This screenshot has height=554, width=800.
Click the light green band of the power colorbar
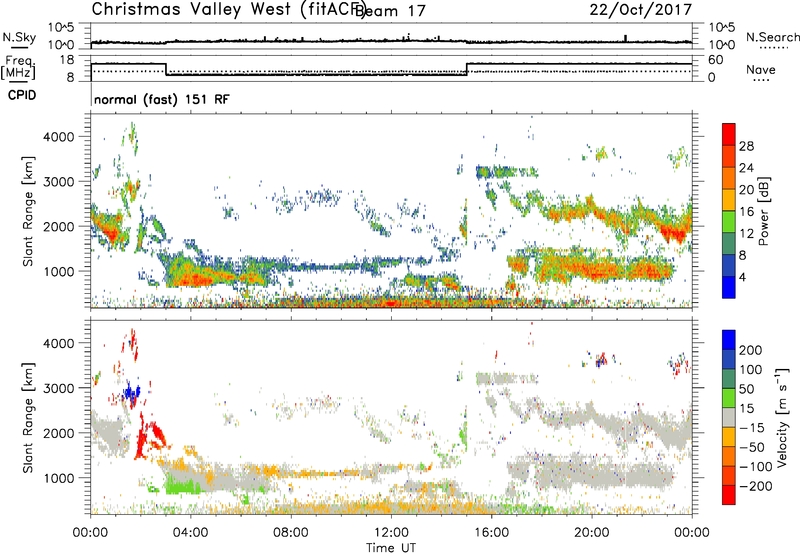[x=729, y=221]
